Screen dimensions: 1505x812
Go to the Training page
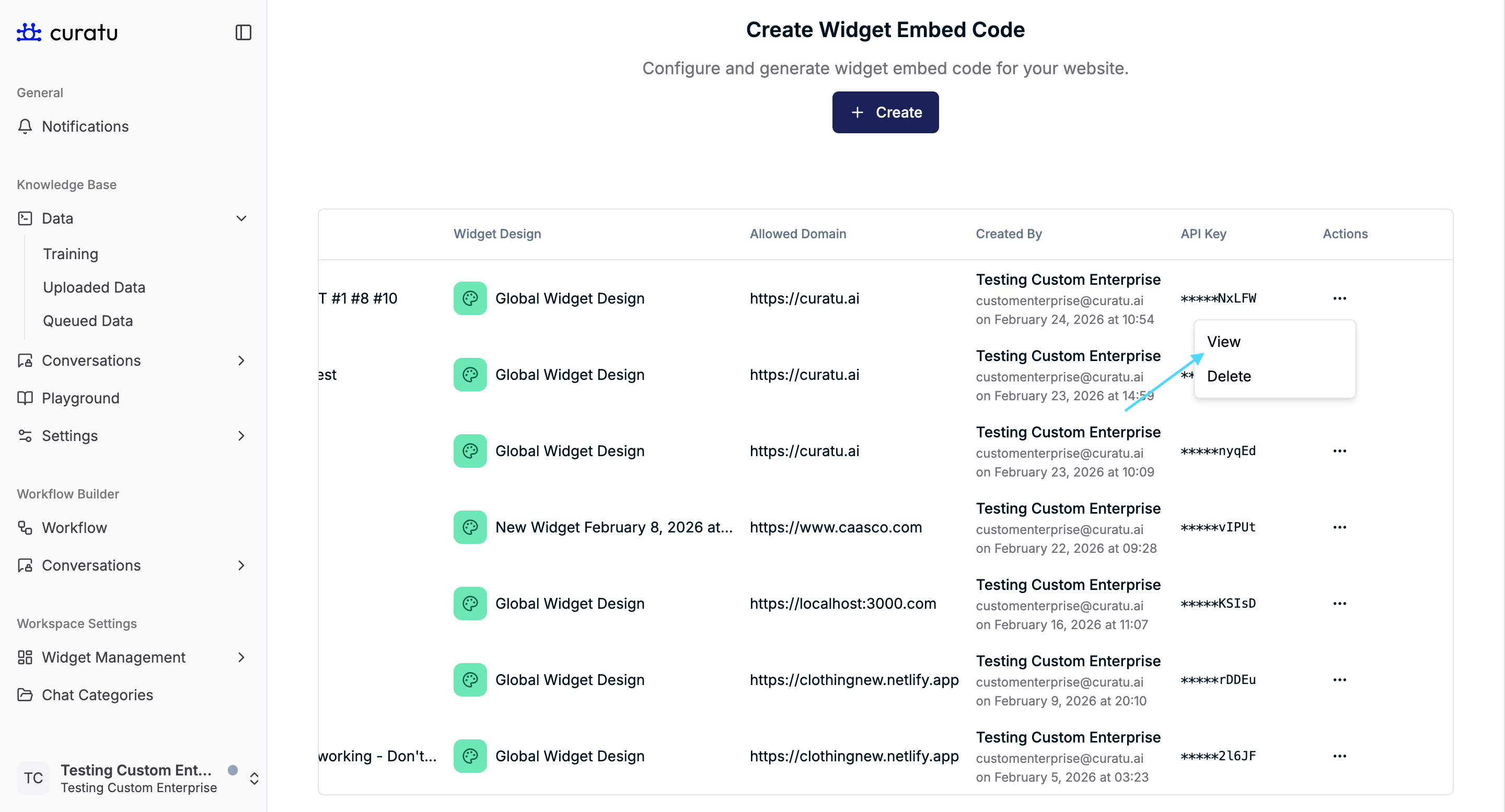71,254
